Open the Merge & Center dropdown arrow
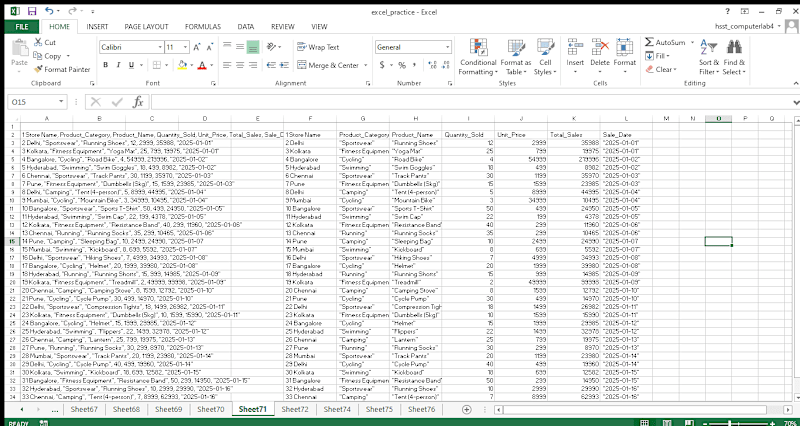This screenshot has height=426, width=800. 365,65
